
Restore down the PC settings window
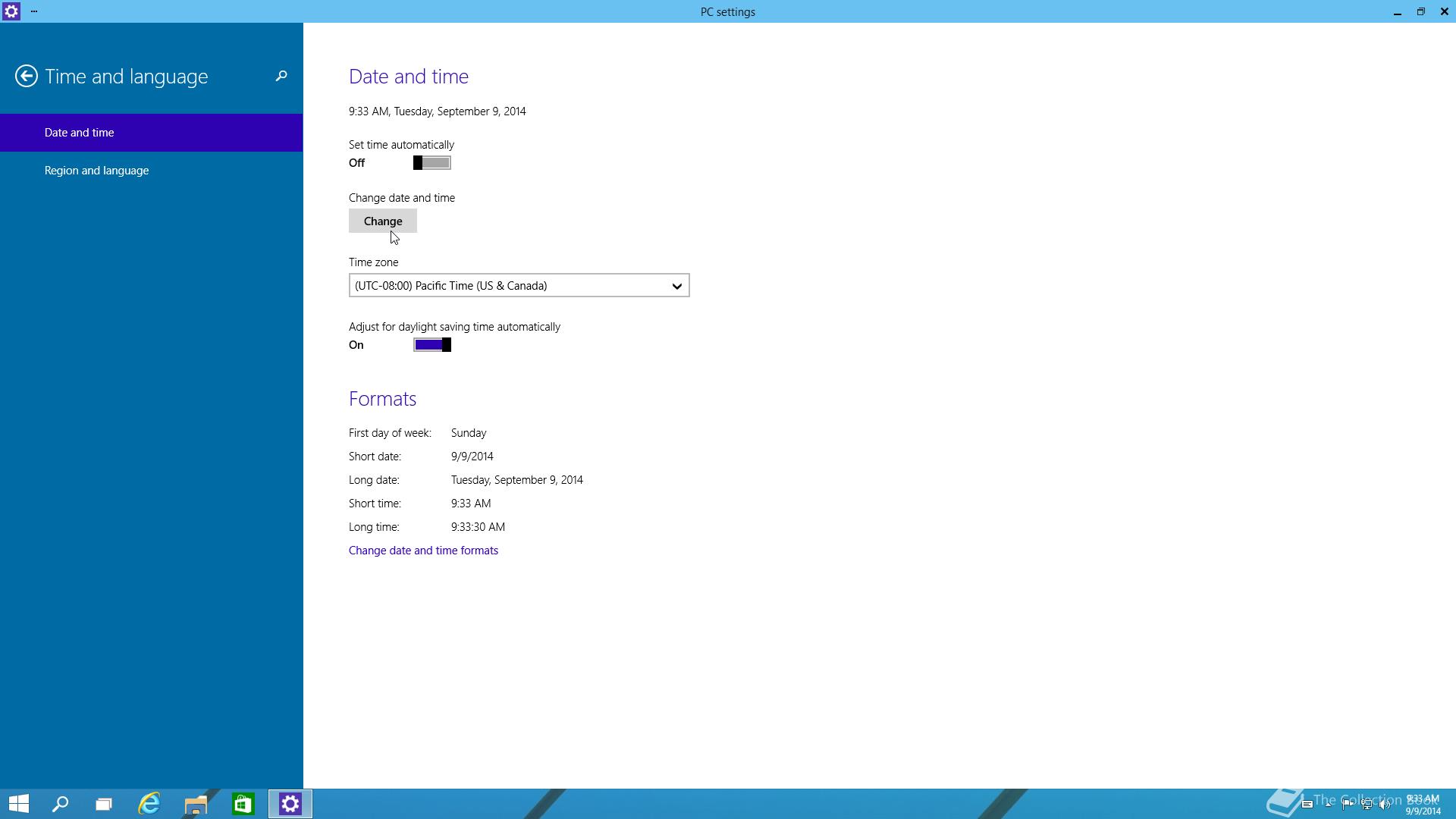(x=1420, y=11)
